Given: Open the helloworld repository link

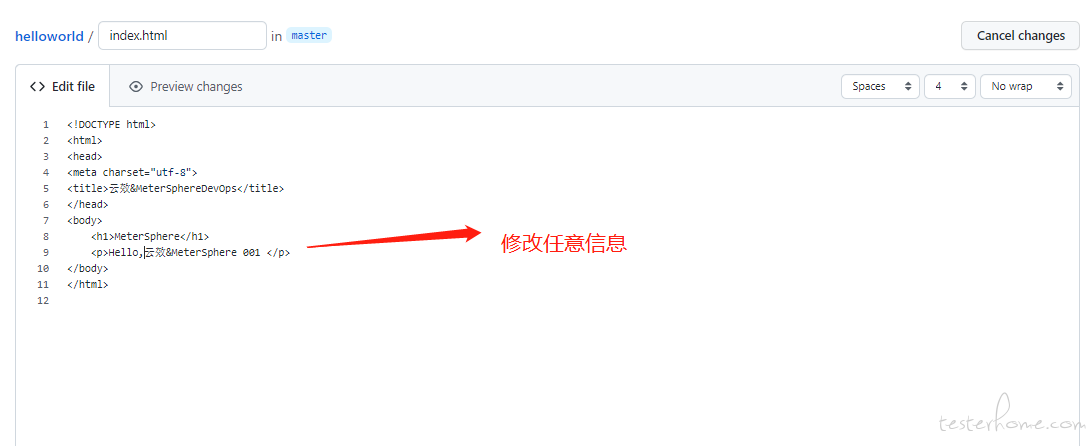Looking at the screenshot, I should pos(49,36).
